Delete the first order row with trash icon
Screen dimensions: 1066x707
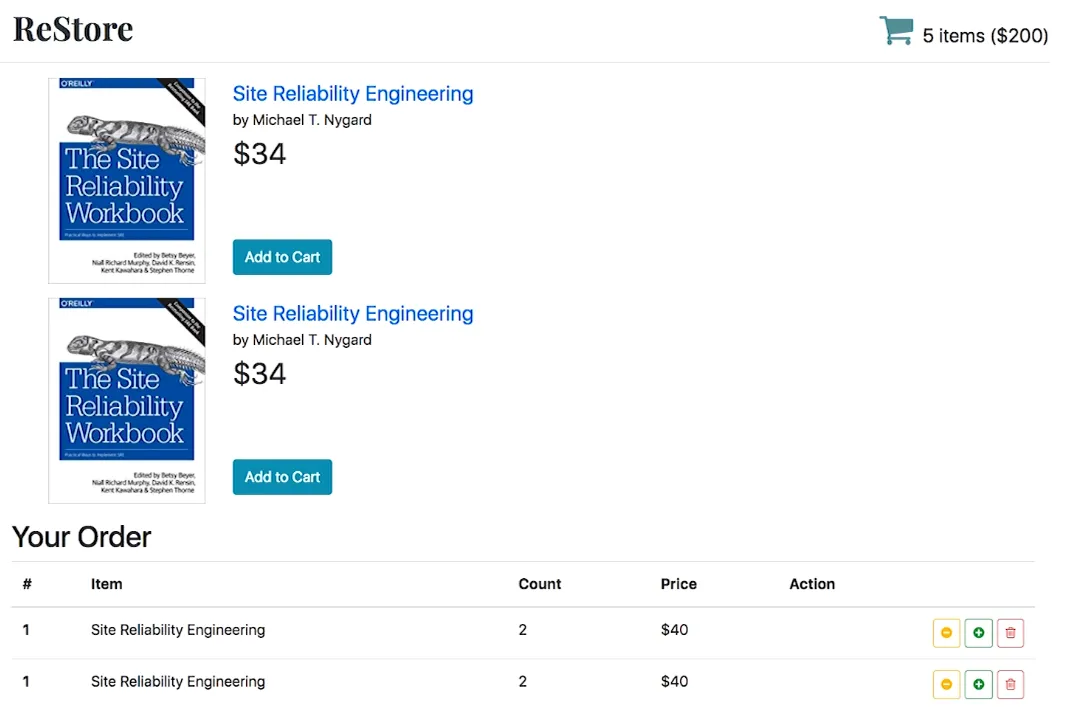click(1010, 633)
